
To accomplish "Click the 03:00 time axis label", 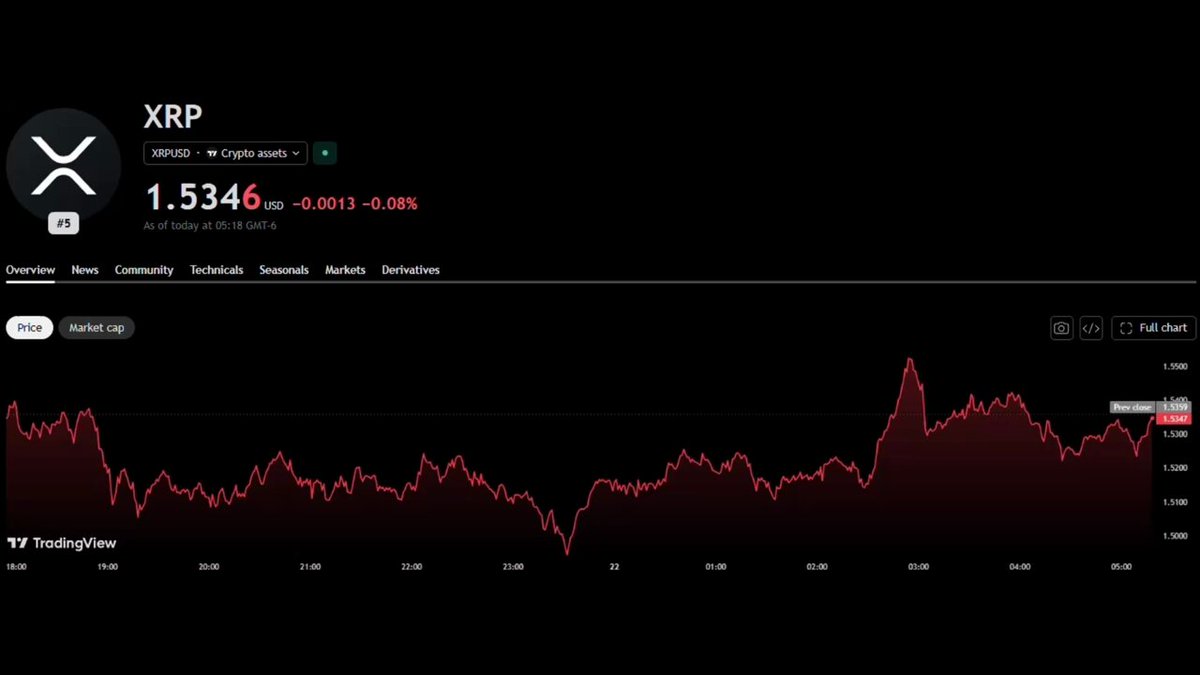I will pyautogui.click(x=918, y=567).
